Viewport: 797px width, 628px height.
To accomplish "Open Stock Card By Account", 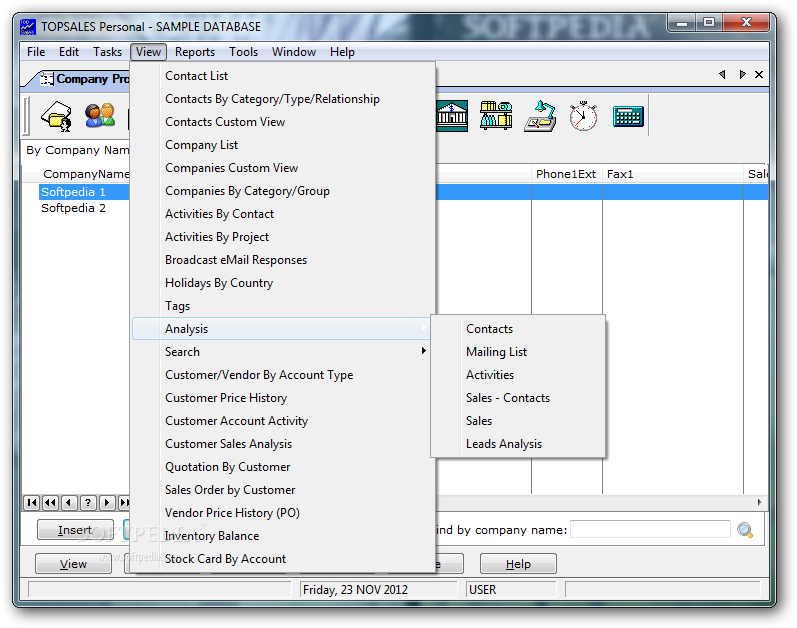I will pos(283,559).
